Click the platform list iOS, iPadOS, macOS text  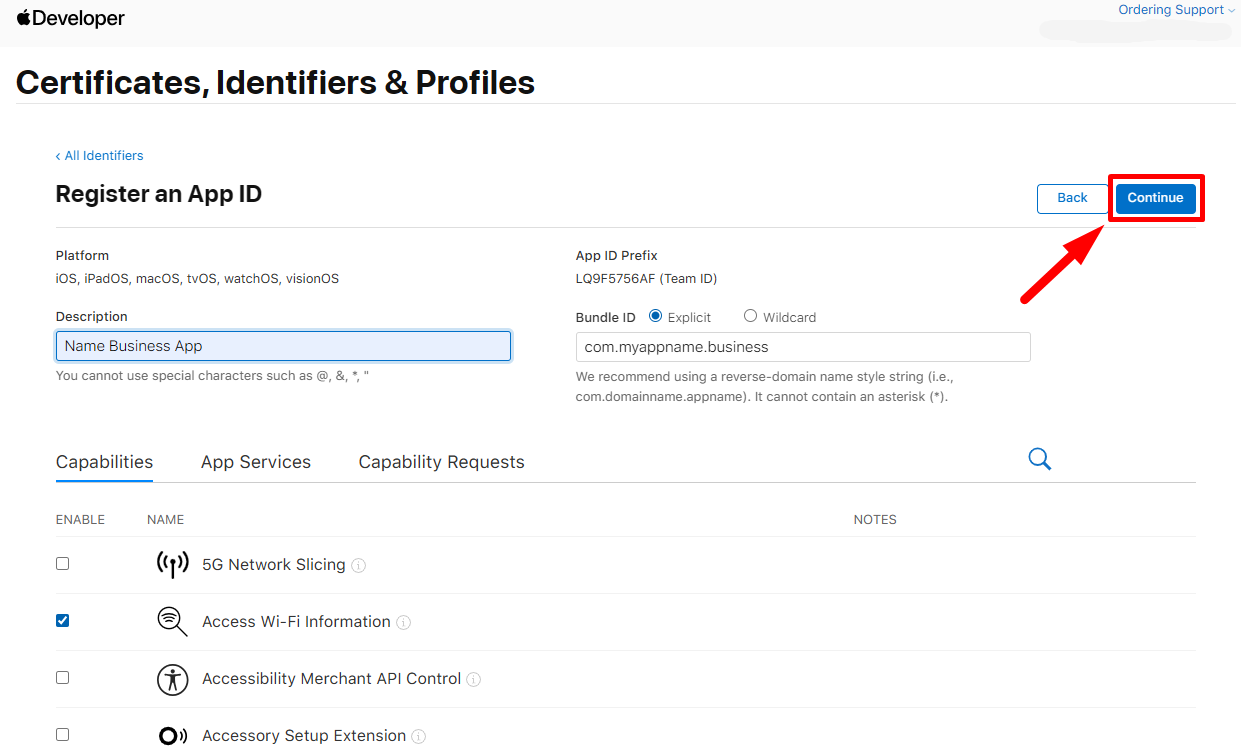pyautogui.click(x=197, y=279)
